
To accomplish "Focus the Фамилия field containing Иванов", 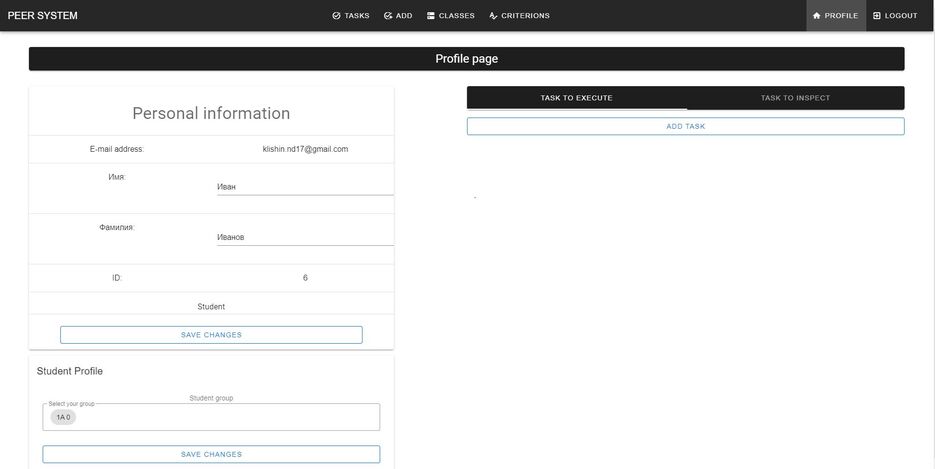I will [x=304, y=238].
